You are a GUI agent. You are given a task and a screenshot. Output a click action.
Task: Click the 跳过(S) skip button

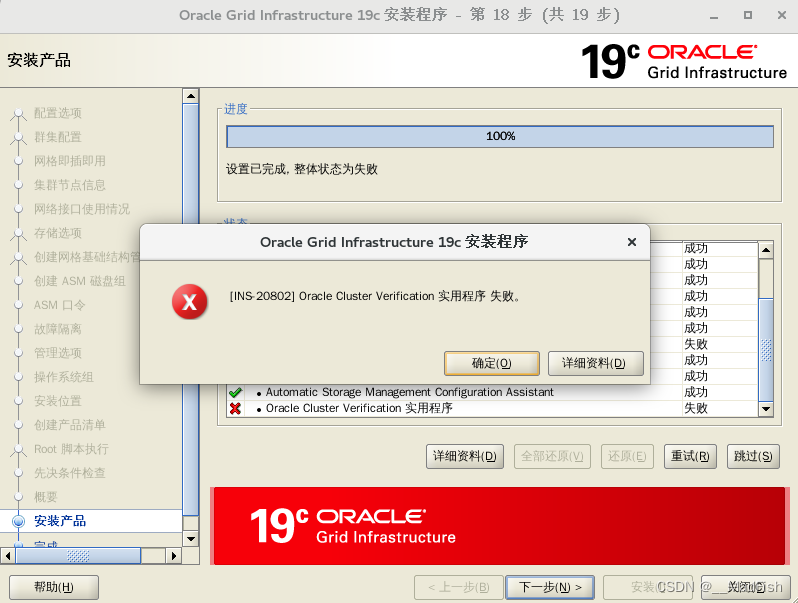(753, 456)
